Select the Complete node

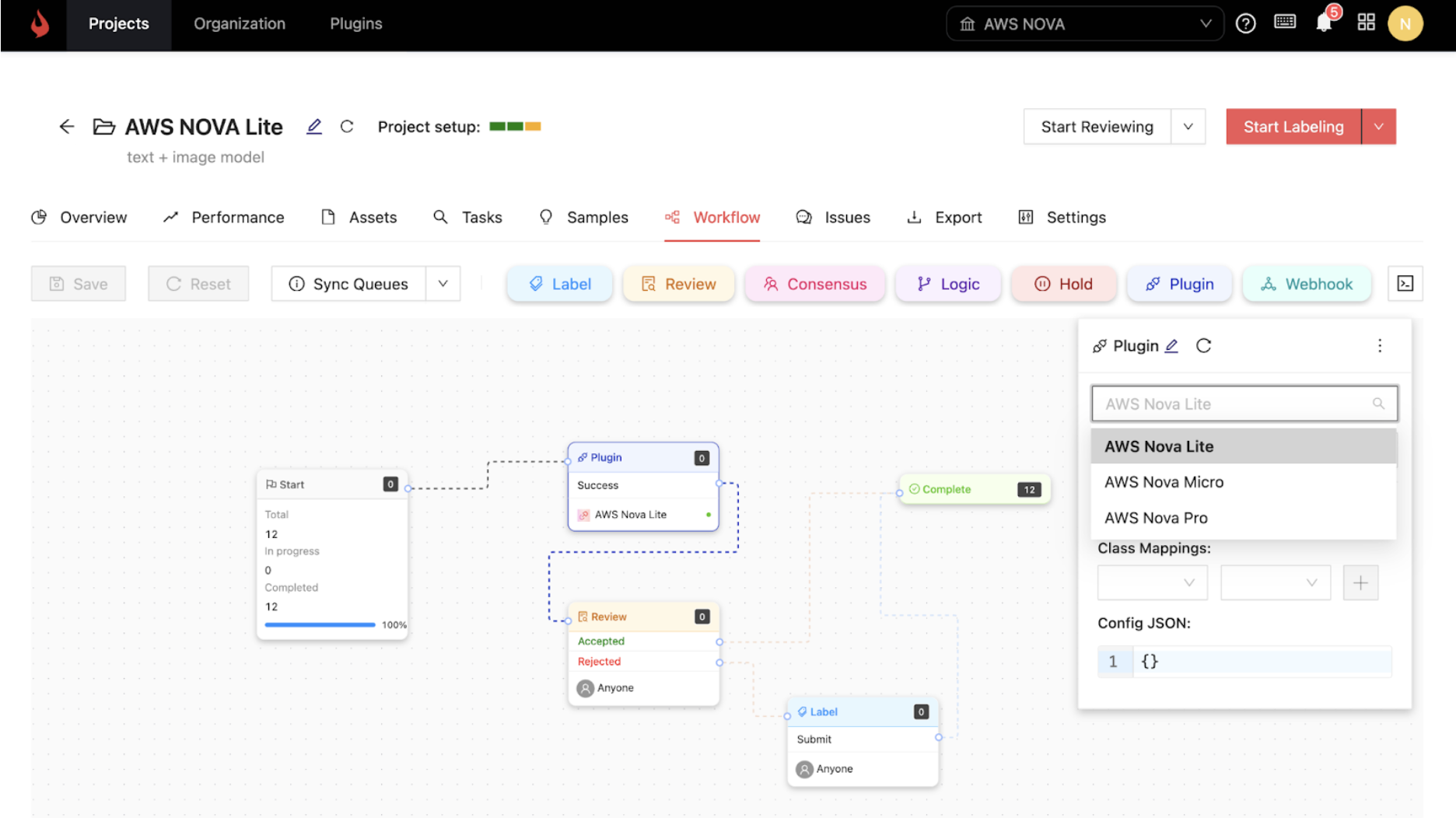coord(975,490)
